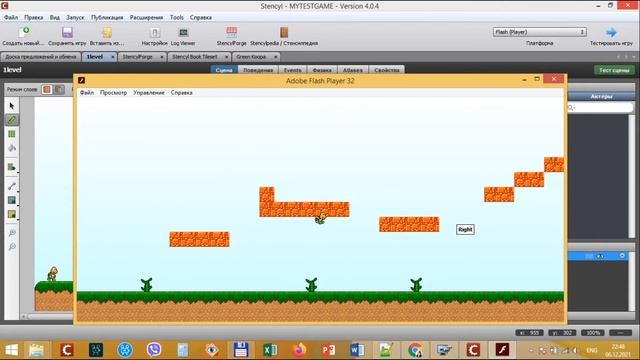Image resolution: width=640 pixels, height=360 pixels.
Task: Open the Запуск menu
Action: coord(75,18)
